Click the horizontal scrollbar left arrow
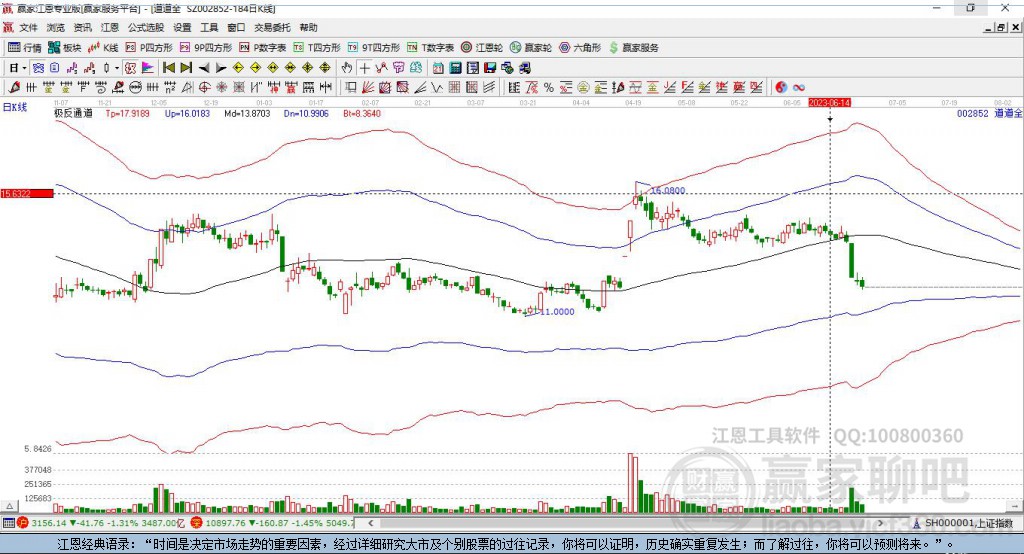The width and height of the screenshot is (1024, 554). (370, 523)
